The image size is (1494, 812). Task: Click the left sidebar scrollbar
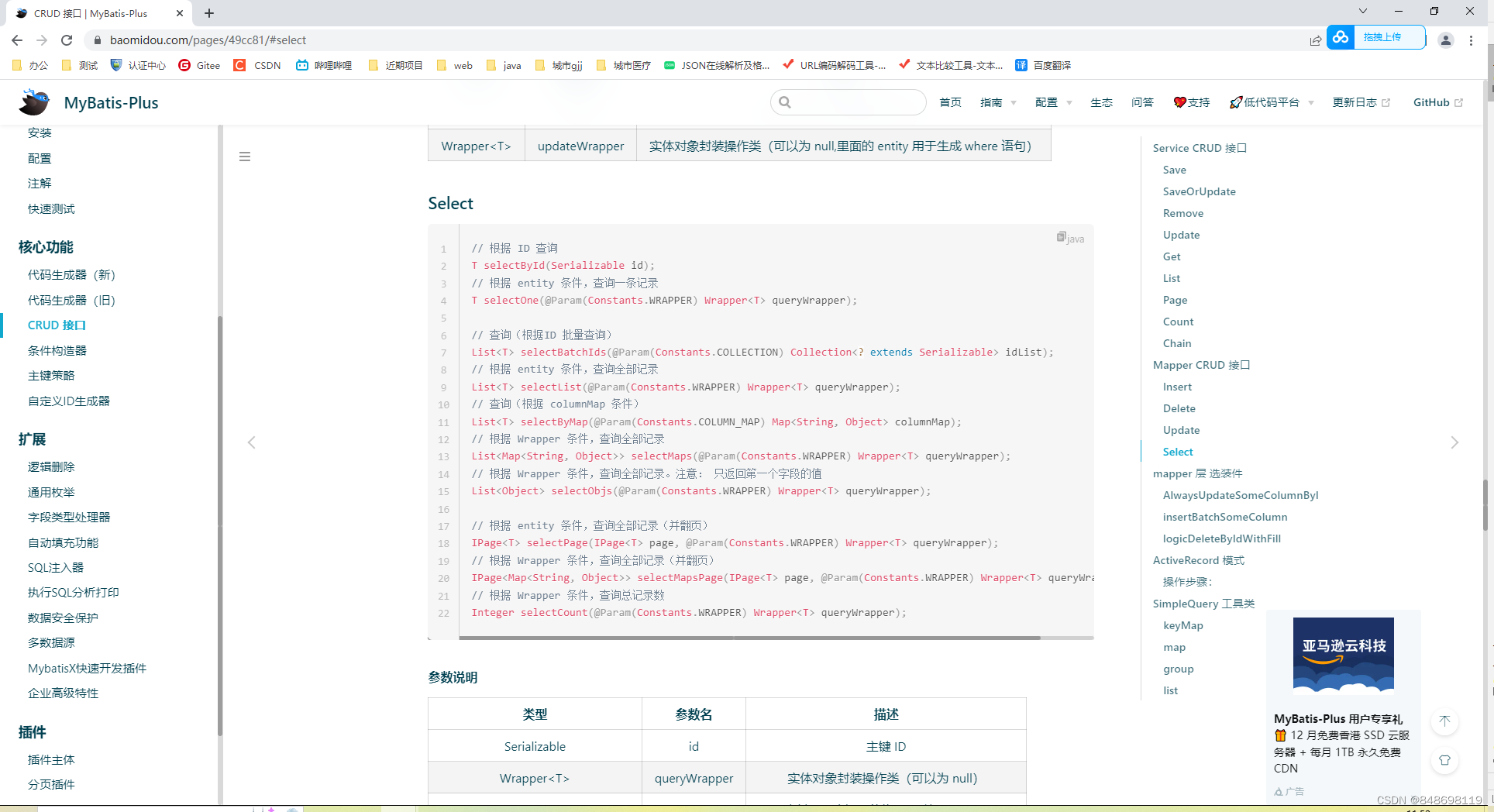[x=220, y=525]
